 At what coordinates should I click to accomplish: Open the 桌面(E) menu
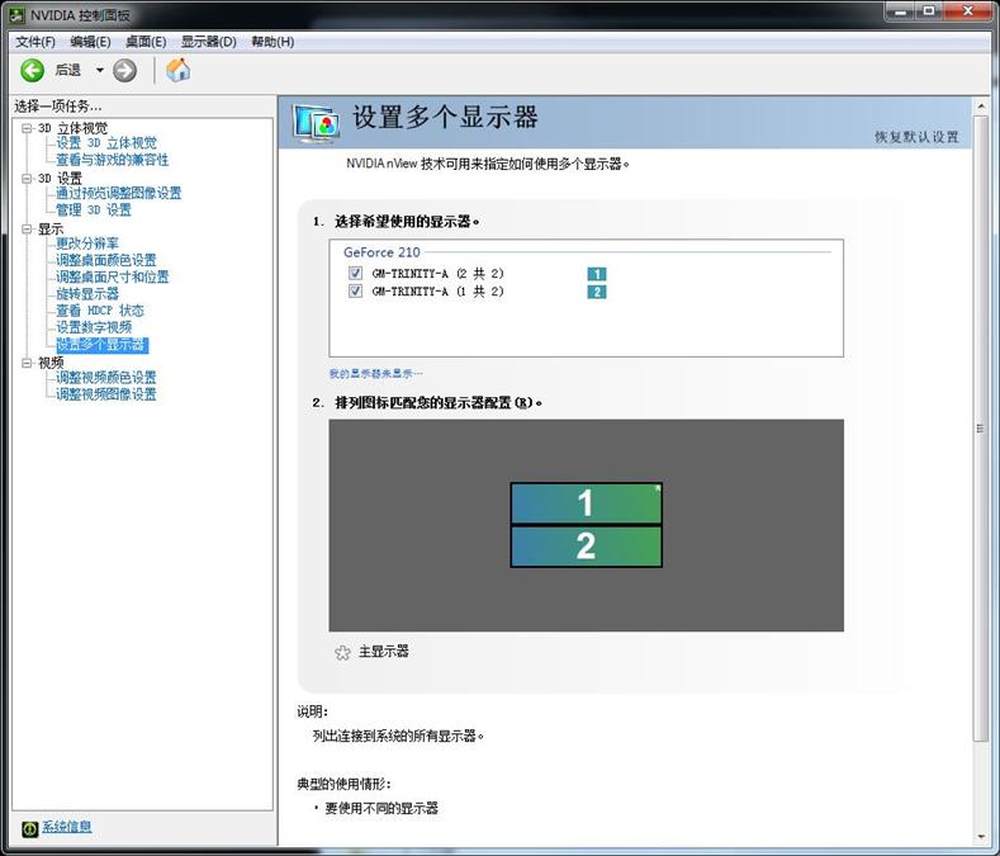pyautogui.click(x=146, y=41)
